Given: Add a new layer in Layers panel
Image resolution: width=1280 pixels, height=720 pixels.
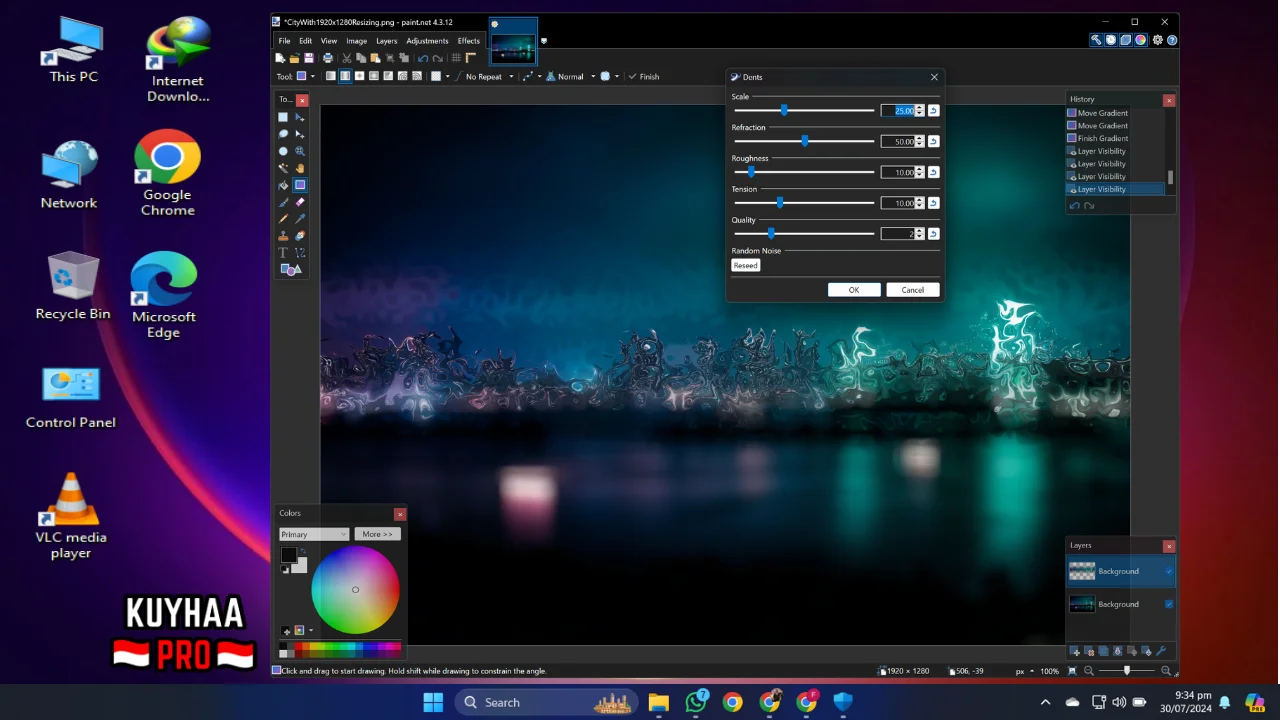Looking at the screenshot, I should pos(1074,651).
